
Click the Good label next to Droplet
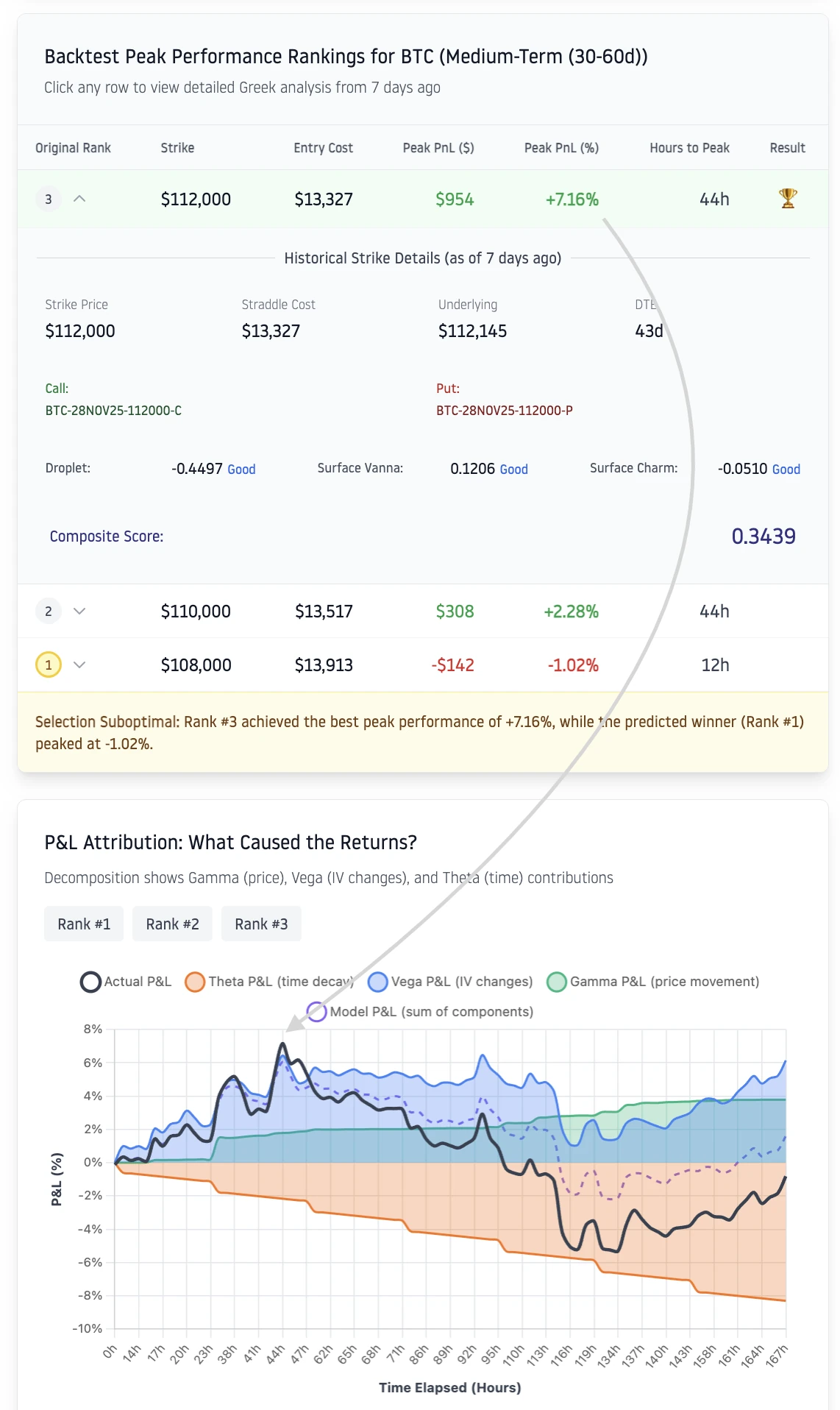(x=241, y=469)
